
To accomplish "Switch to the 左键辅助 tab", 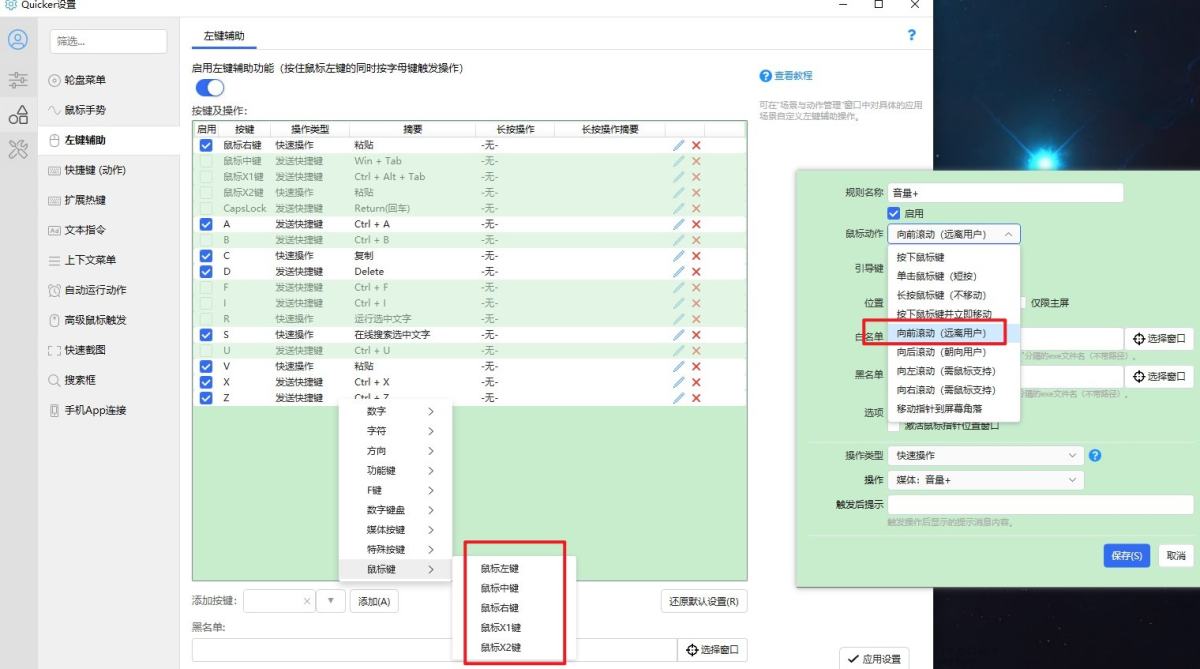I will pyautogui.click(x=224, y=35).
